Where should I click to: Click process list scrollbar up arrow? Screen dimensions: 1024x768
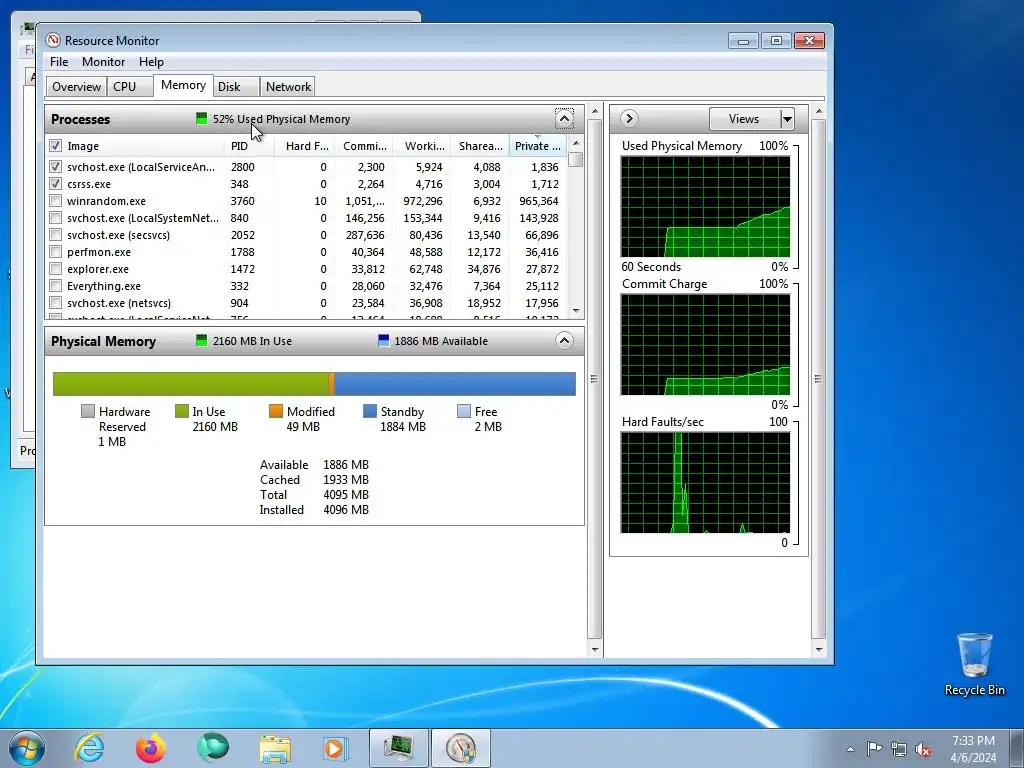[575, 143]
